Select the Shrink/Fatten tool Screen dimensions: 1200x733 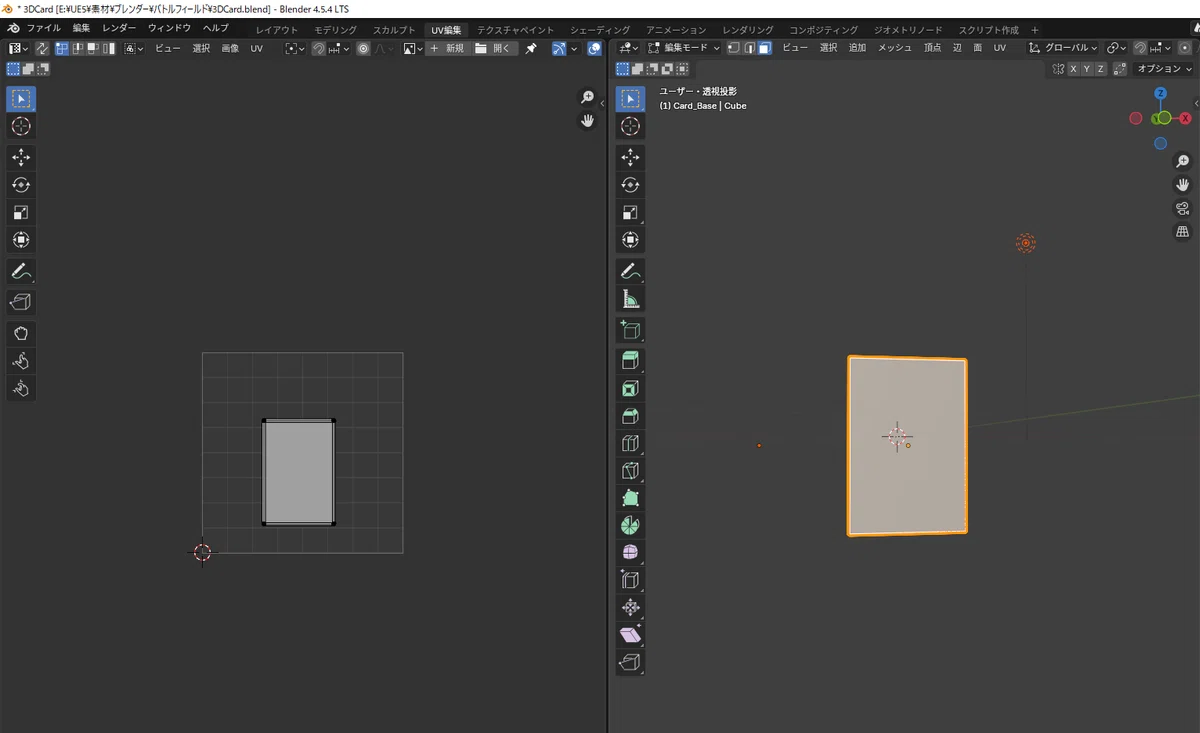[x=630, y=607]
